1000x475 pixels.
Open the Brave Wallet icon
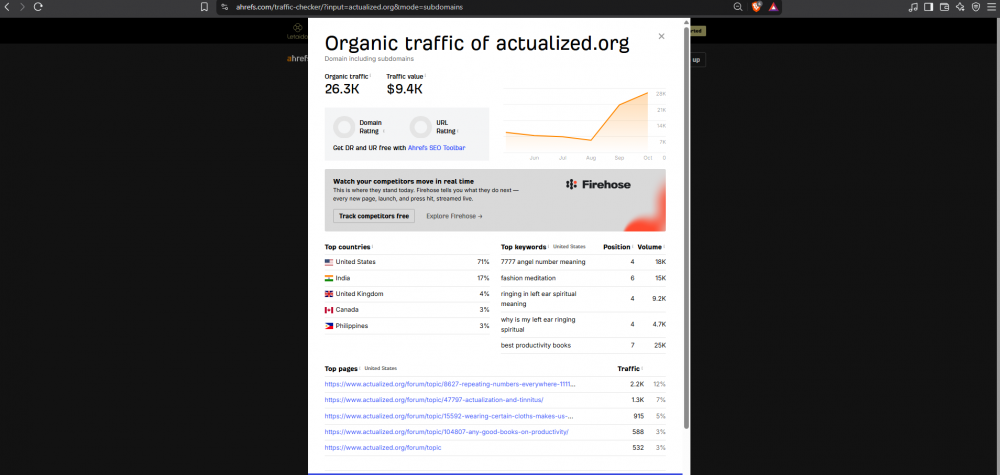[945, 7]
